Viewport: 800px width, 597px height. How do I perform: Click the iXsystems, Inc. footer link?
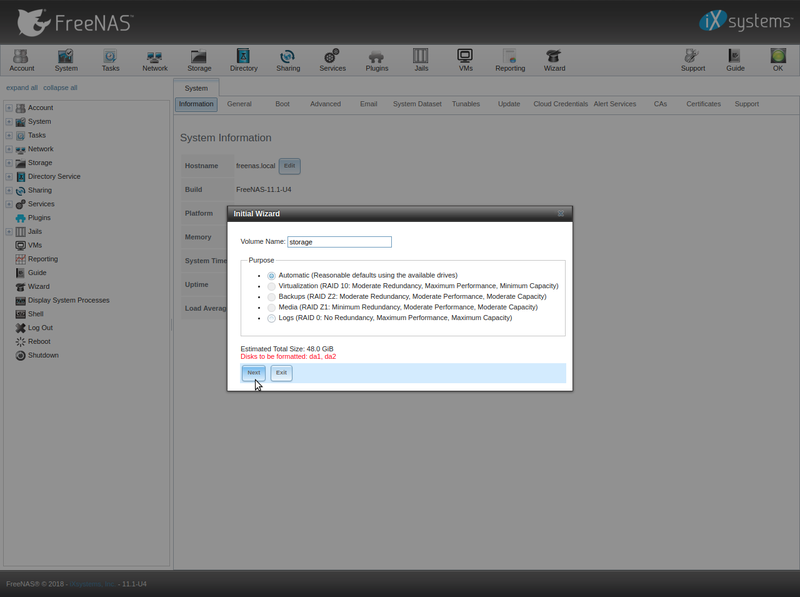tap(92, 584)
